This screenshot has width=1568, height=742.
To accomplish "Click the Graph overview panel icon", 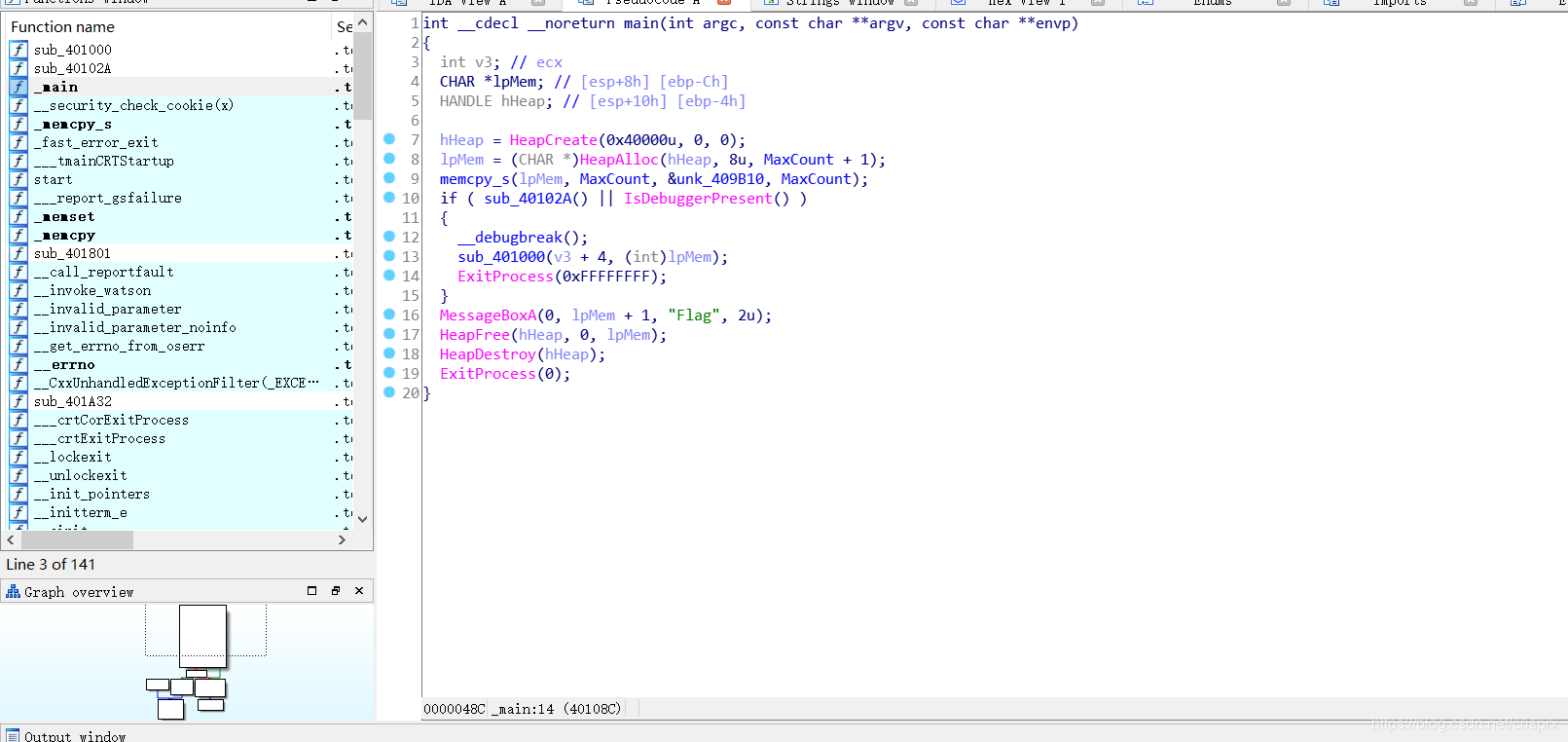I will pos(13,591).
